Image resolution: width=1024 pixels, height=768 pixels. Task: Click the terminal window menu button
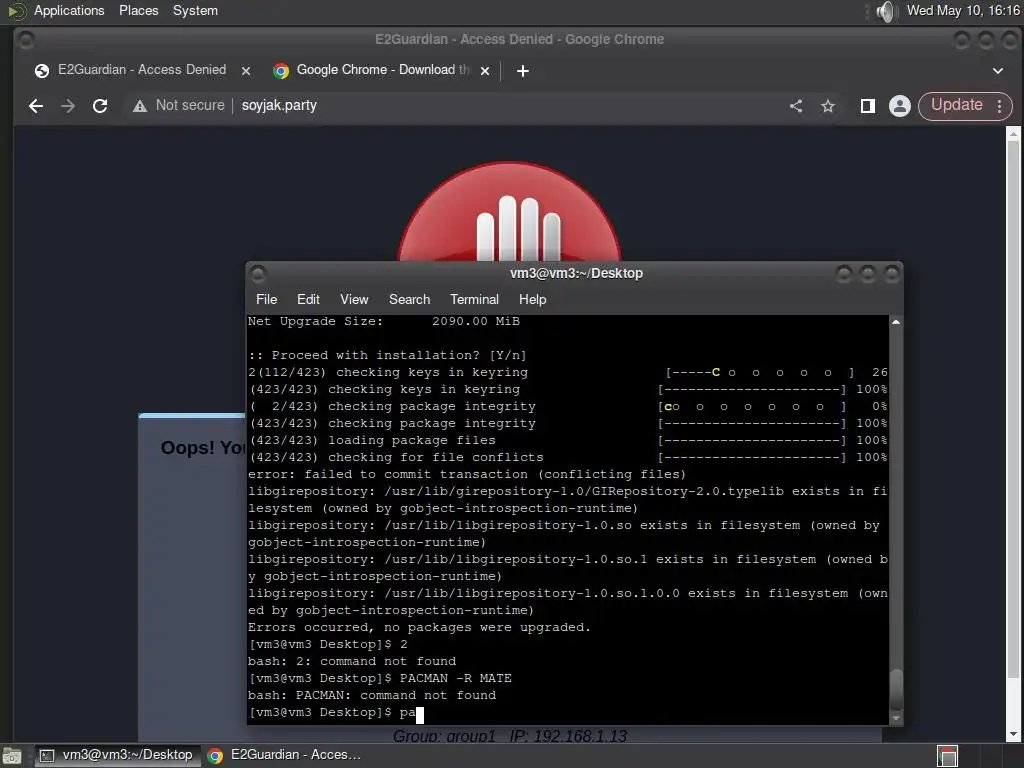(x=258, y=273)
